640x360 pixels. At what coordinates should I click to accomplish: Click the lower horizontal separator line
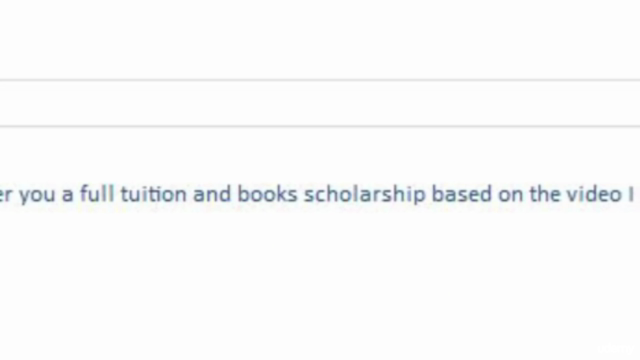320,127
